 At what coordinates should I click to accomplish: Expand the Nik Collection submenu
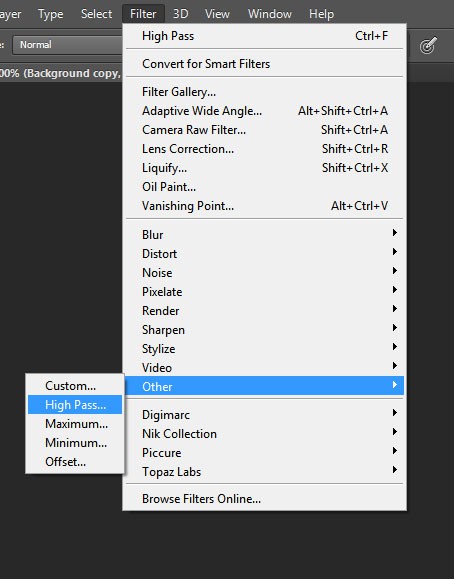pos(264,434)
